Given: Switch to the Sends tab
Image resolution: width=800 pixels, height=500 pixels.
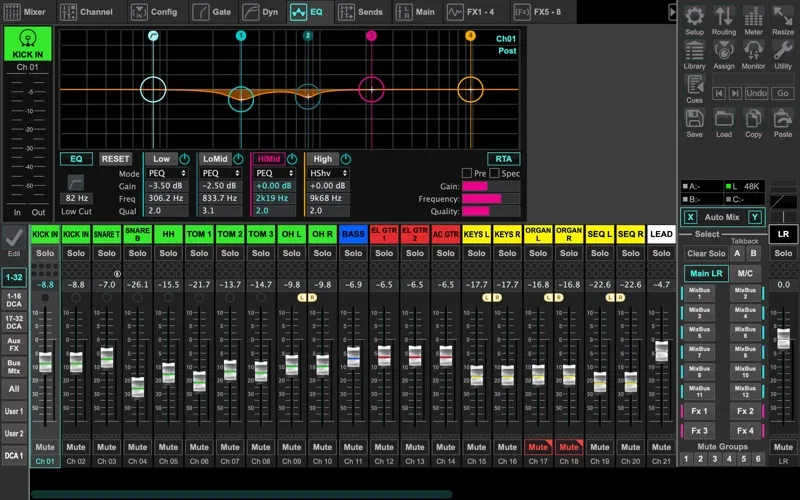Looking at the screenshot, I should pyautogui.click(x=361, y=12).
